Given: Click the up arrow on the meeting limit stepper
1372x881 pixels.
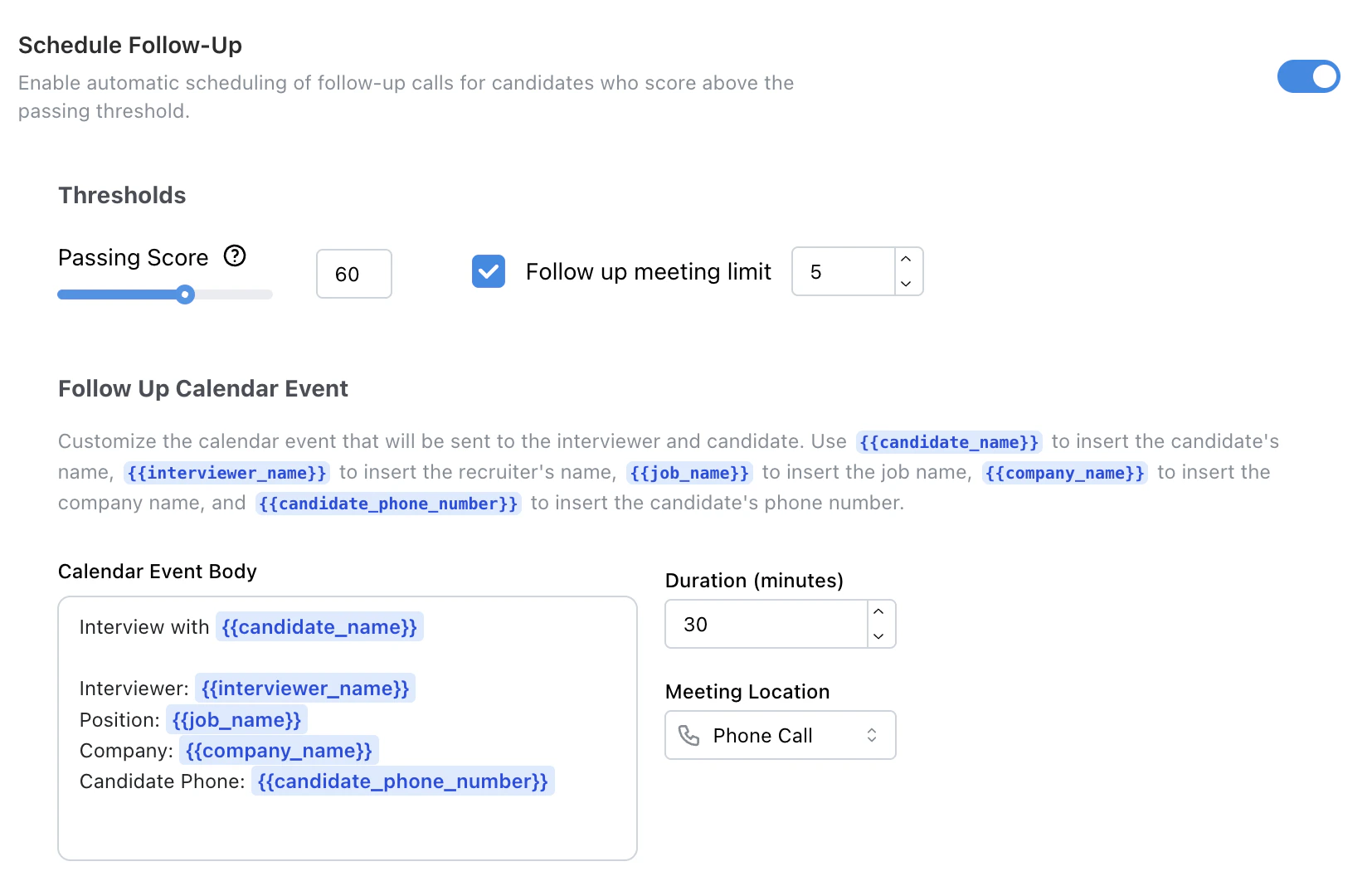Looking at the screenshot, I should [906, 259].
